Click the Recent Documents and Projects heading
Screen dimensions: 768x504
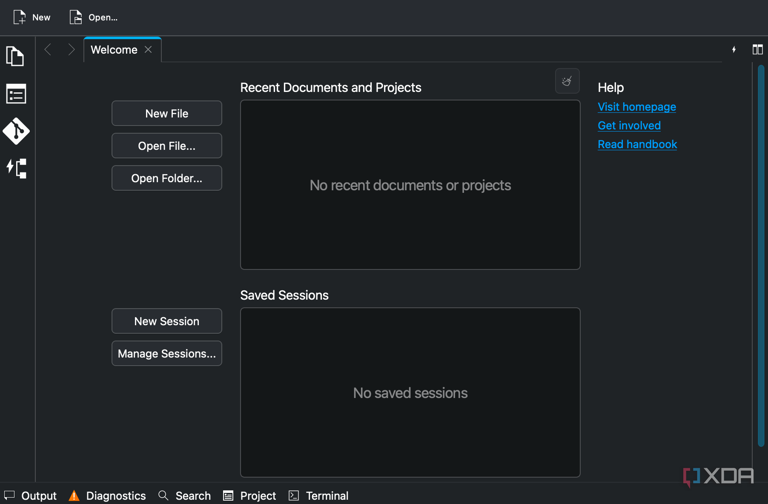(331, 87)
